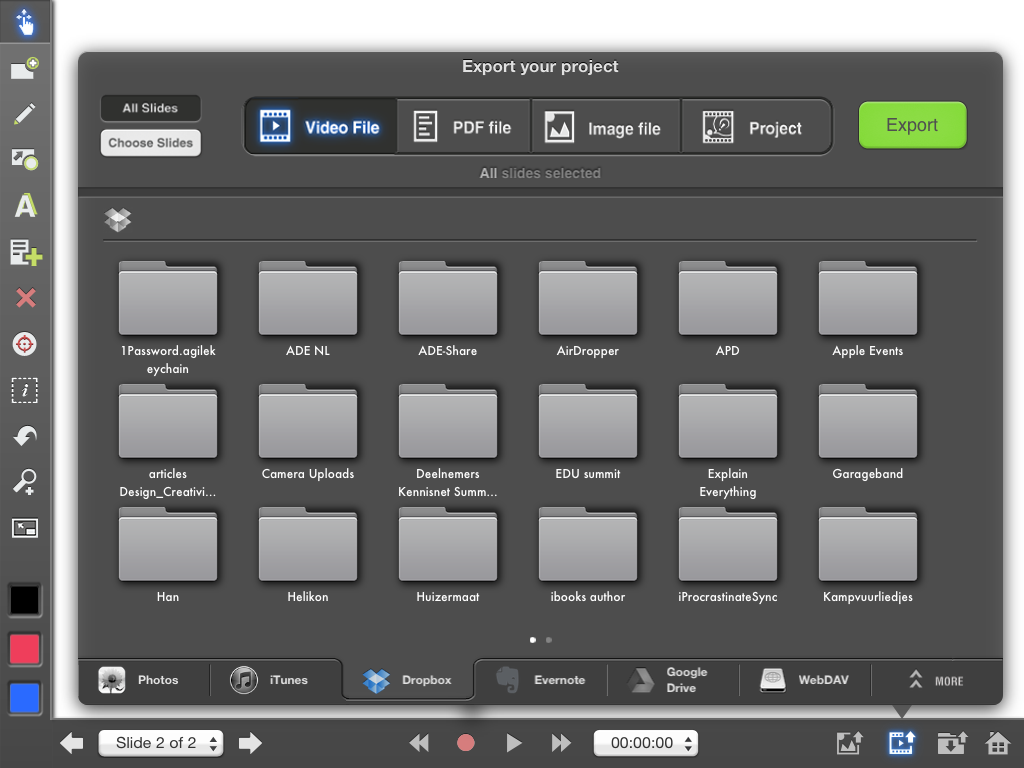Pick the red color swatch
This screenshot has width=1024, height=768.
click(25, 649)
